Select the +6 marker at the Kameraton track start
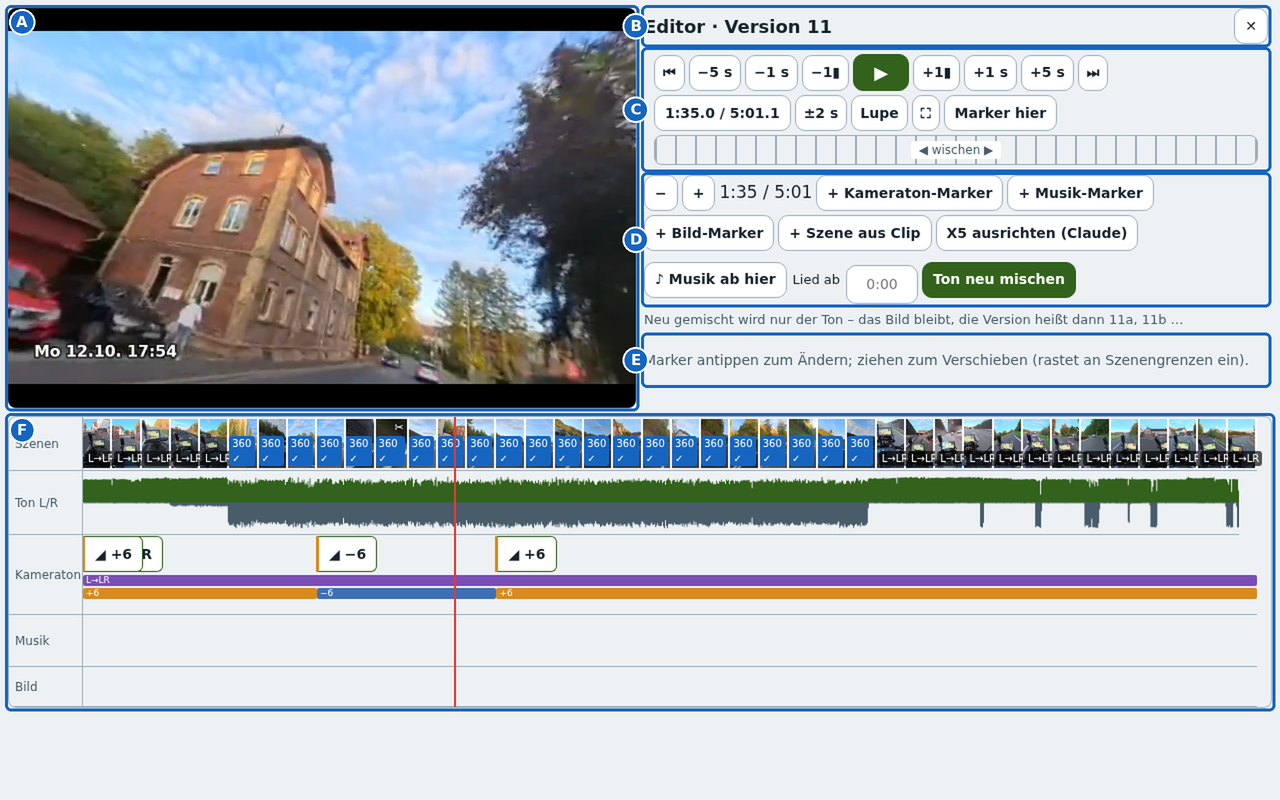 click(113, 554)
